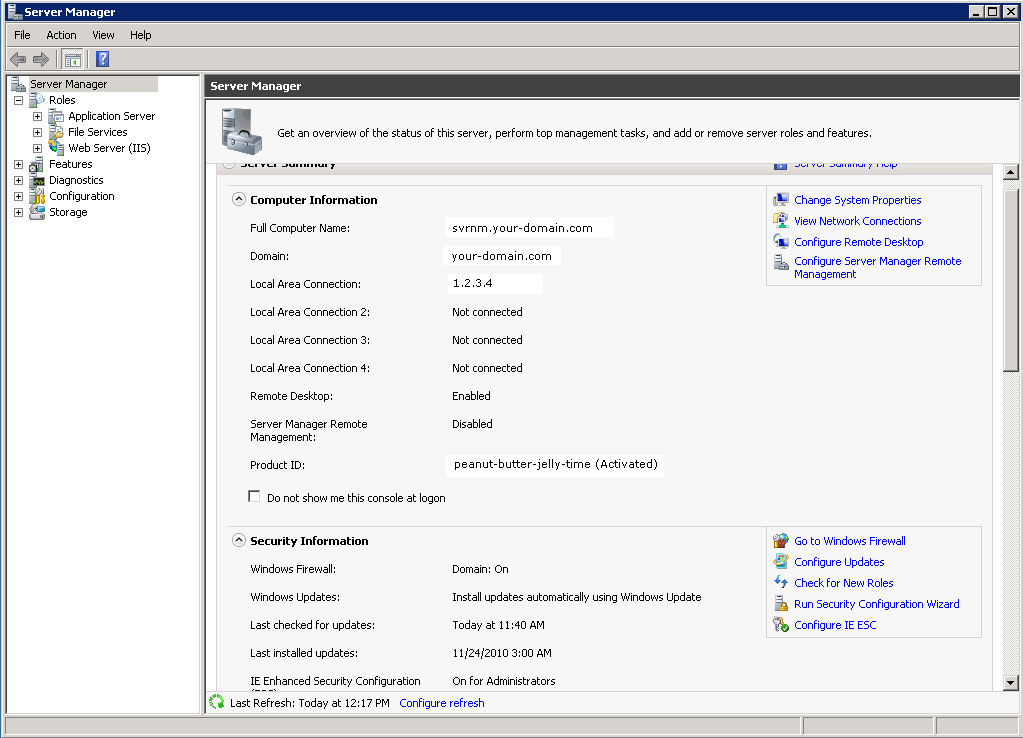1023x738 pixels.
Task: Click the peanut-butter-jelly-time Product ID value
Action: 555,464
